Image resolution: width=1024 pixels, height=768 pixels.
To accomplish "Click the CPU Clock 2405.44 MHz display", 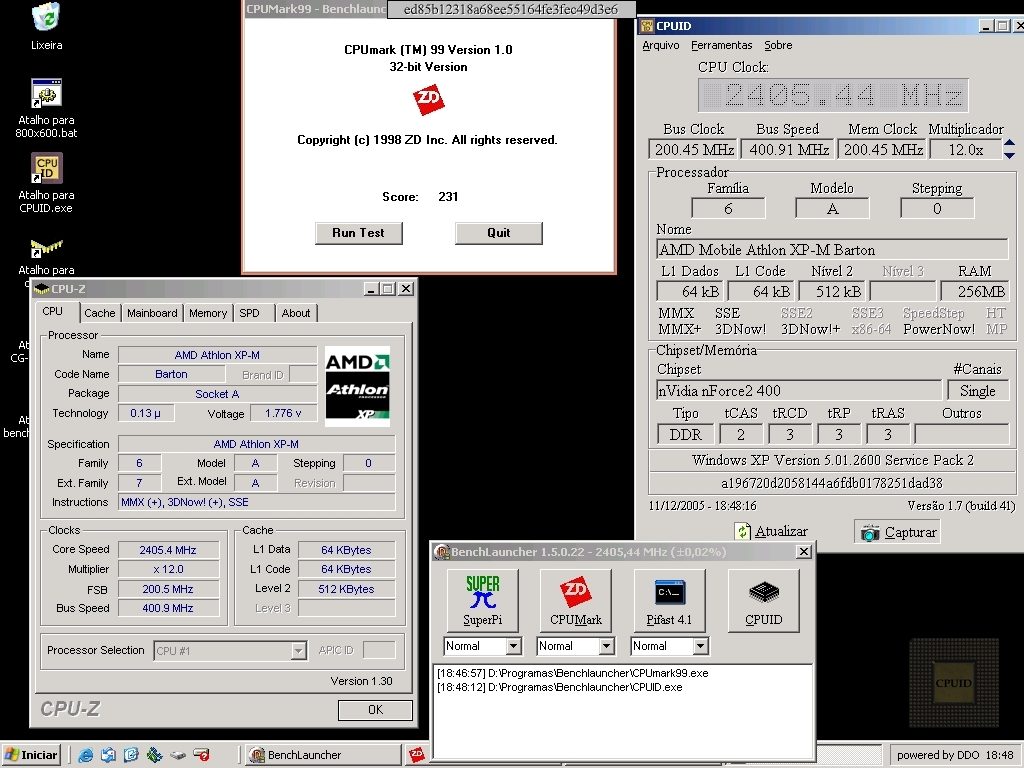I will point(833,95).
